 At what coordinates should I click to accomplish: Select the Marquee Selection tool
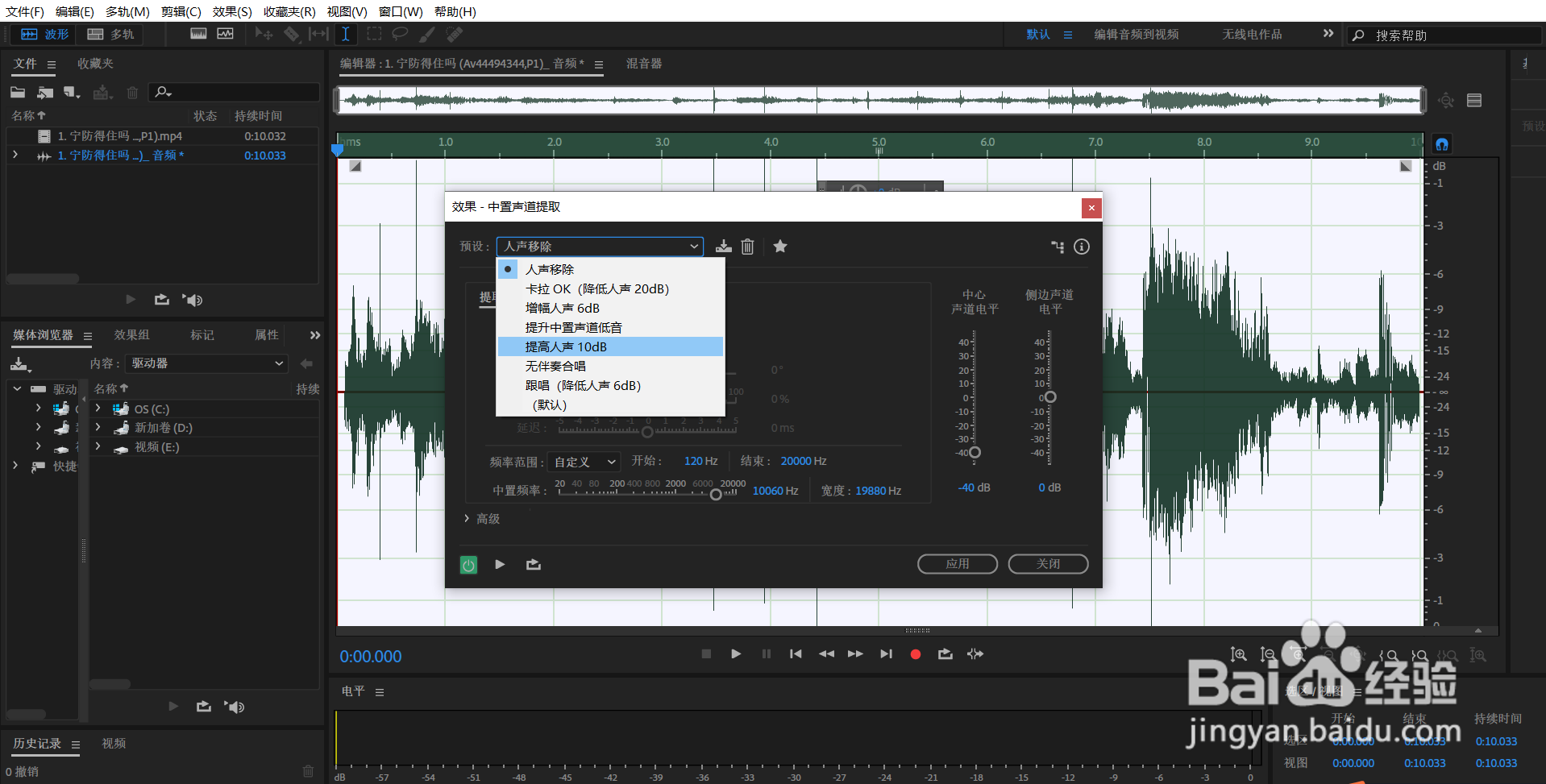click(x=374, y=34)
